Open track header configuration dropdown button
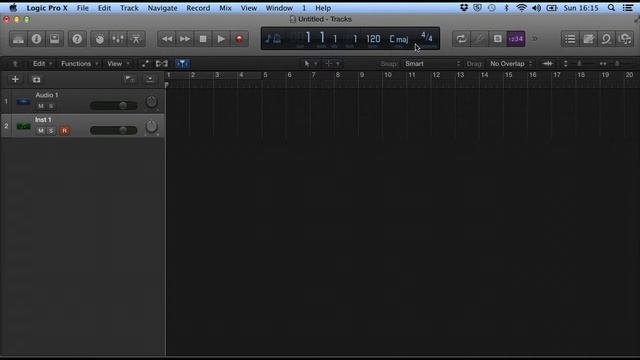640x360 pixels. (x=150, y=79)
